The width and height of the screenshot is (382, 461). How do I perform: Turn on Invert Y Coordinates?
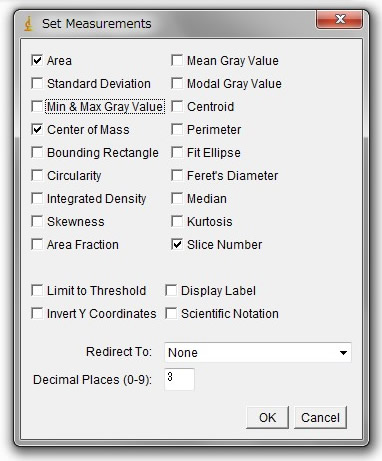[37, 313]
